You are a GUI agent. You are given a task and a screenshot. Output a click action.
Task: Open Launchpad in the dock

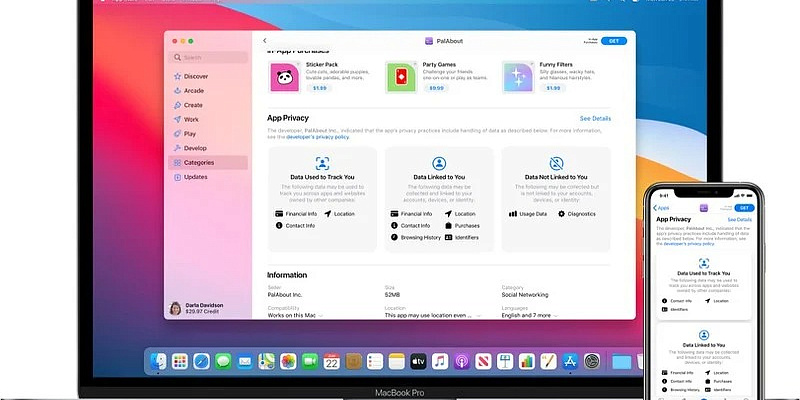point(180,361)
